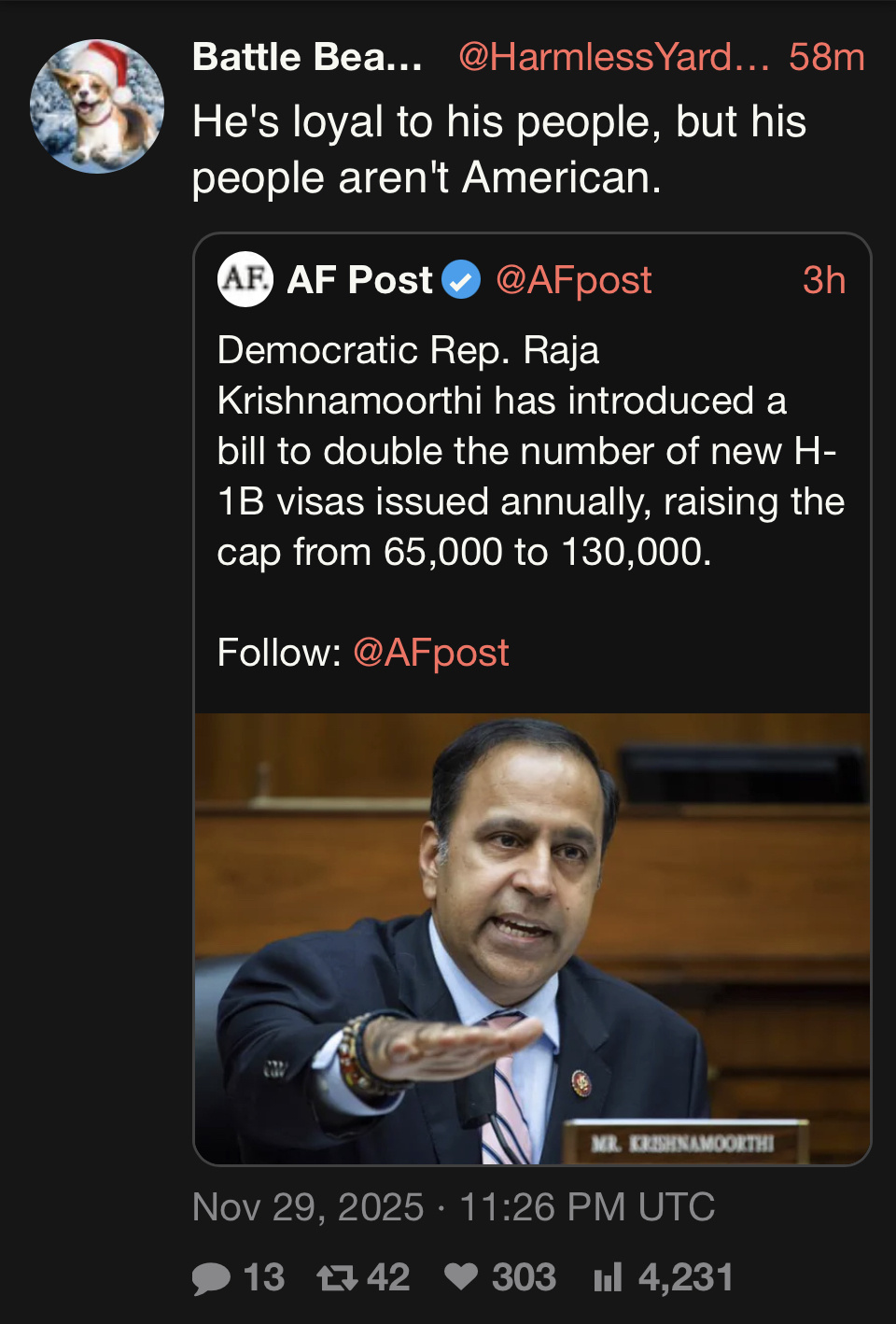
Task: Click the 42 retweets count
Action: point(388,1277)
